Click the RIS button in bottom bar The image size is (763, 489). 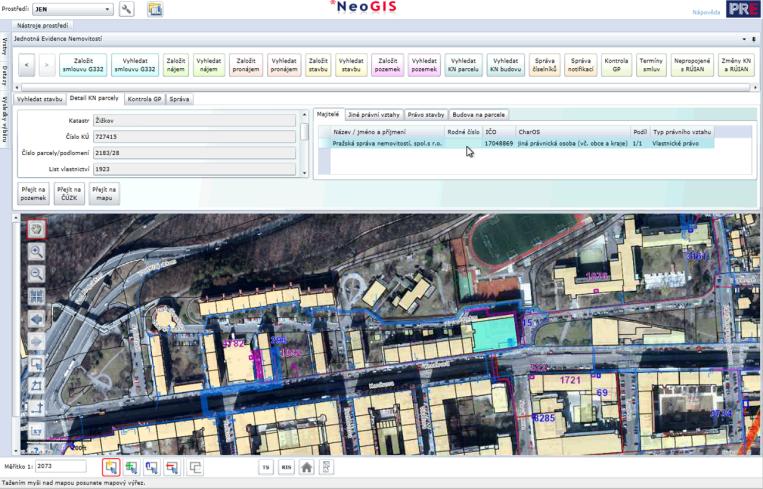coord(286,468)
